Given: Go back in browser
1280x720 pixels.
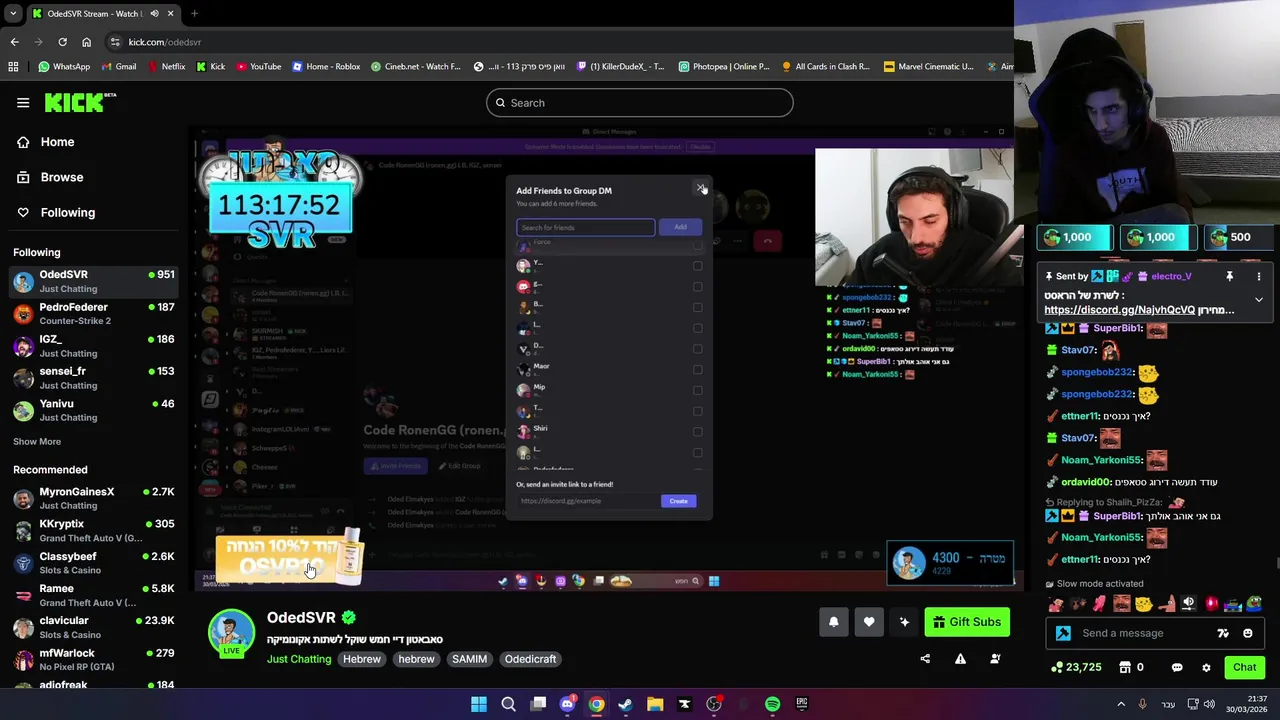Looking at the screenshot, I should [14, 42].
